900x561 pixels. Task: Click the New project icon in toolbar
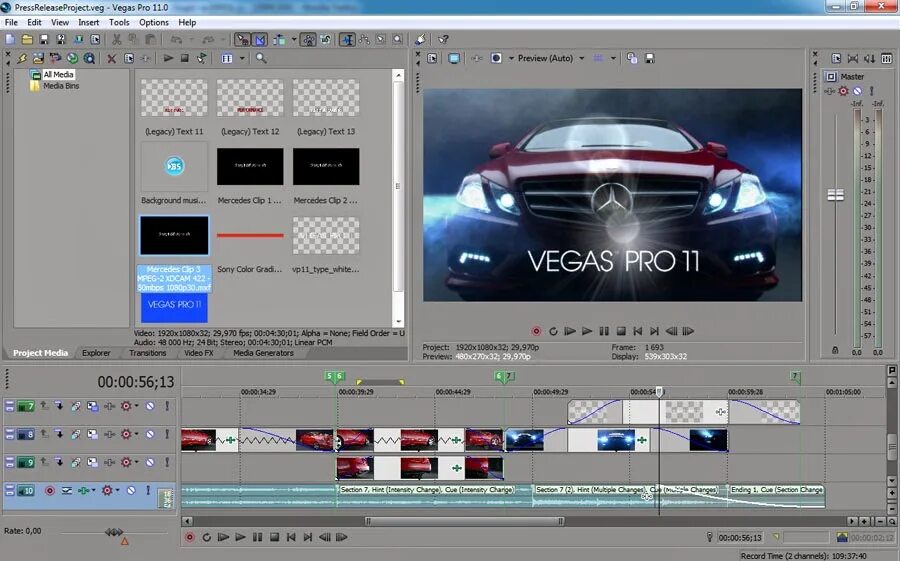point(10,40)
